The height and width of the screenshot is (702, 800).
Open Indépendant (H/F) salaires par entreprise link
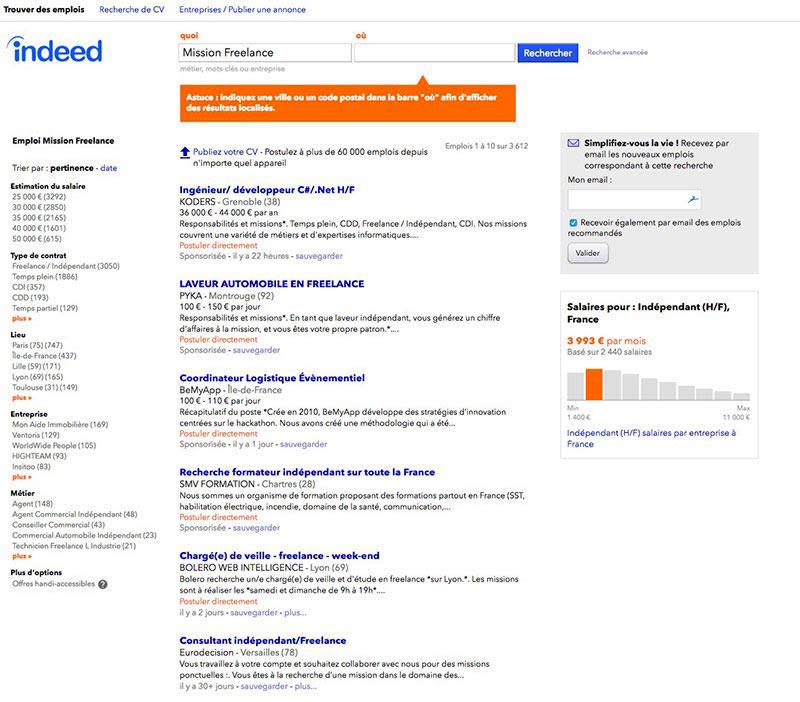coord(651,438)
